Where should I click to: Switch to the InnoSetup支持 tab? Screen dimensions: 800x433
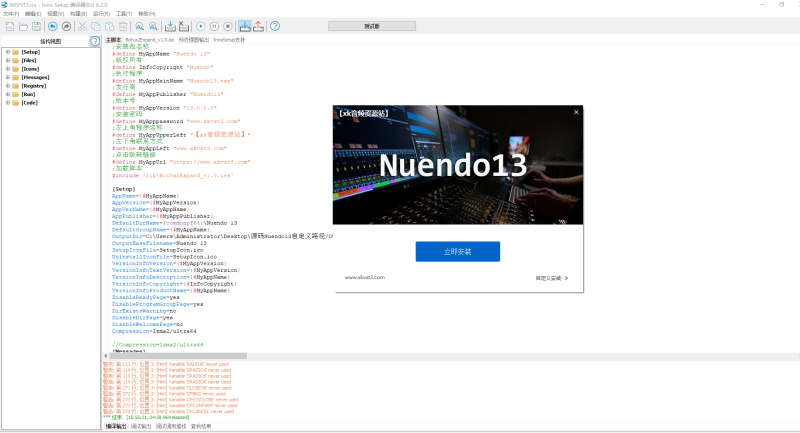point(229,40)
